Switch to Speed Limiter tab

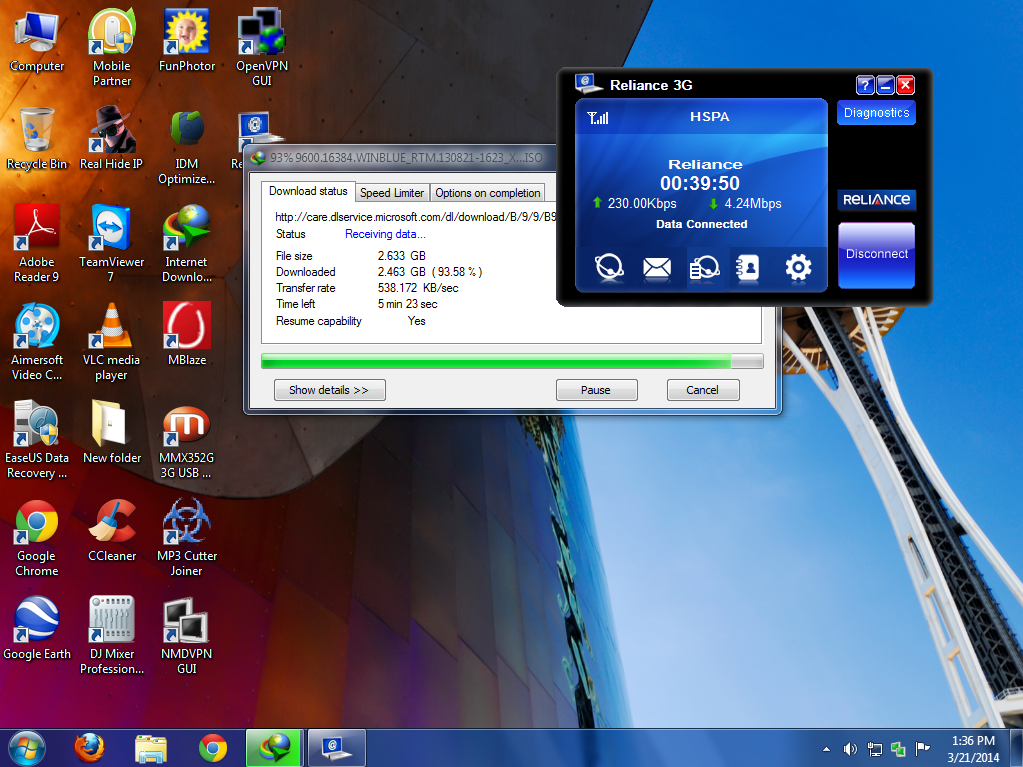[392, 193]
